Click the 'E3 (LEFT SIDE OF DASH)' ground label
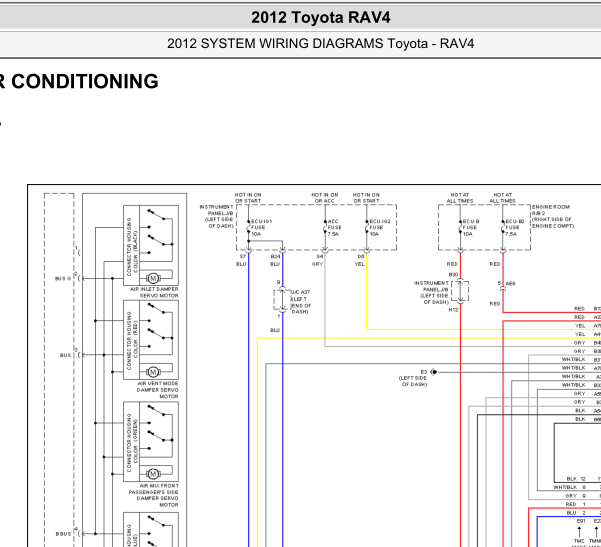 (x=413, y=378)
